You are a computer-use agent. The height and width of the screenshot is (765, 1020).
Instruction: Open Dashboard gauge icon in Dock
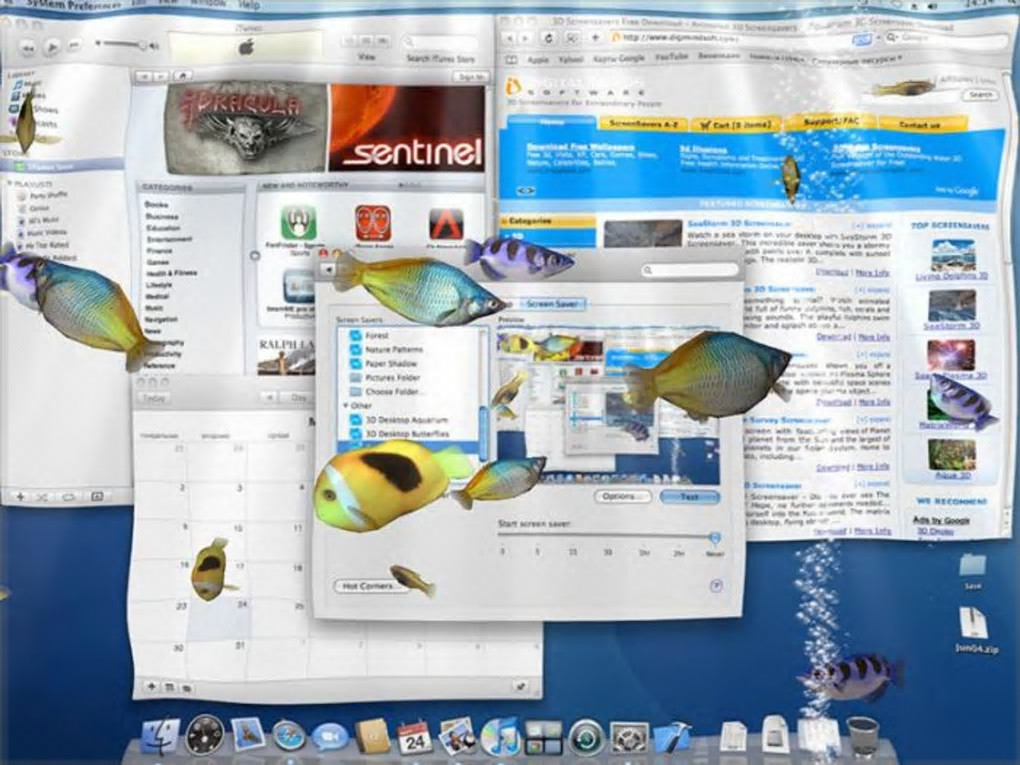pyautogui.click(x=205, y=736)
